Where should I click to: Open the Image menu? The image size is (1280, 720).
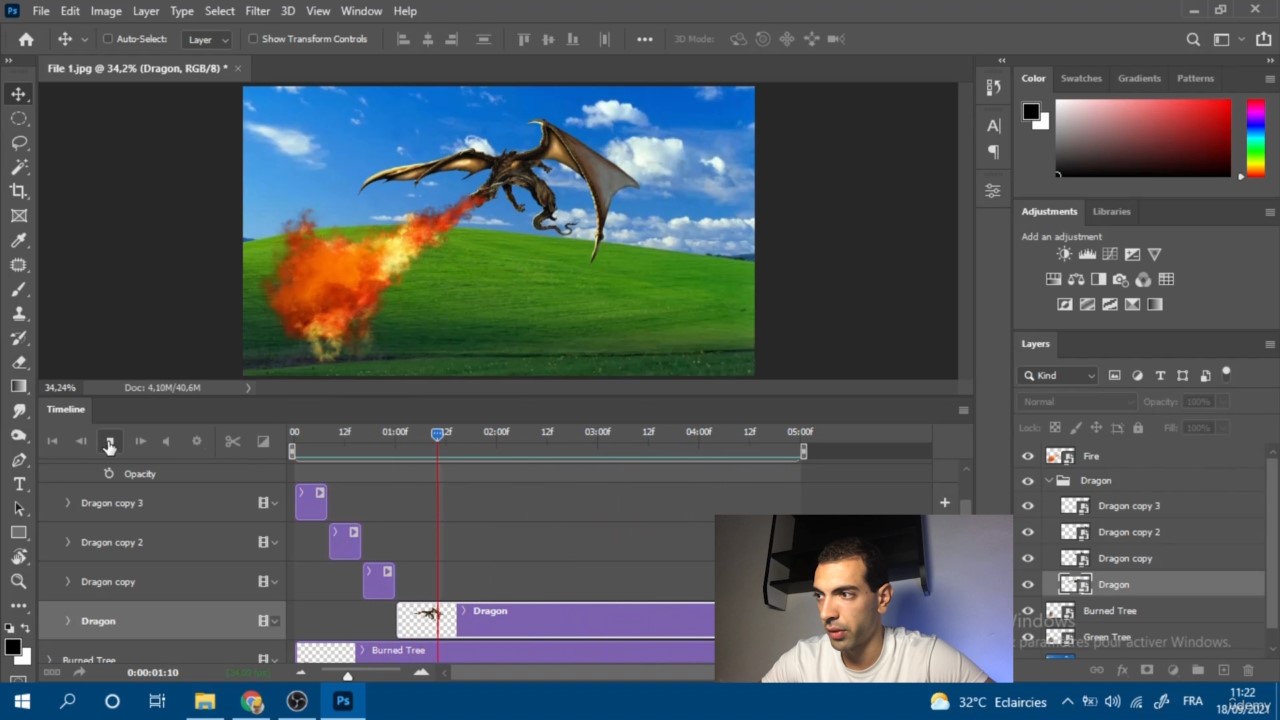(x=106, y=11)
